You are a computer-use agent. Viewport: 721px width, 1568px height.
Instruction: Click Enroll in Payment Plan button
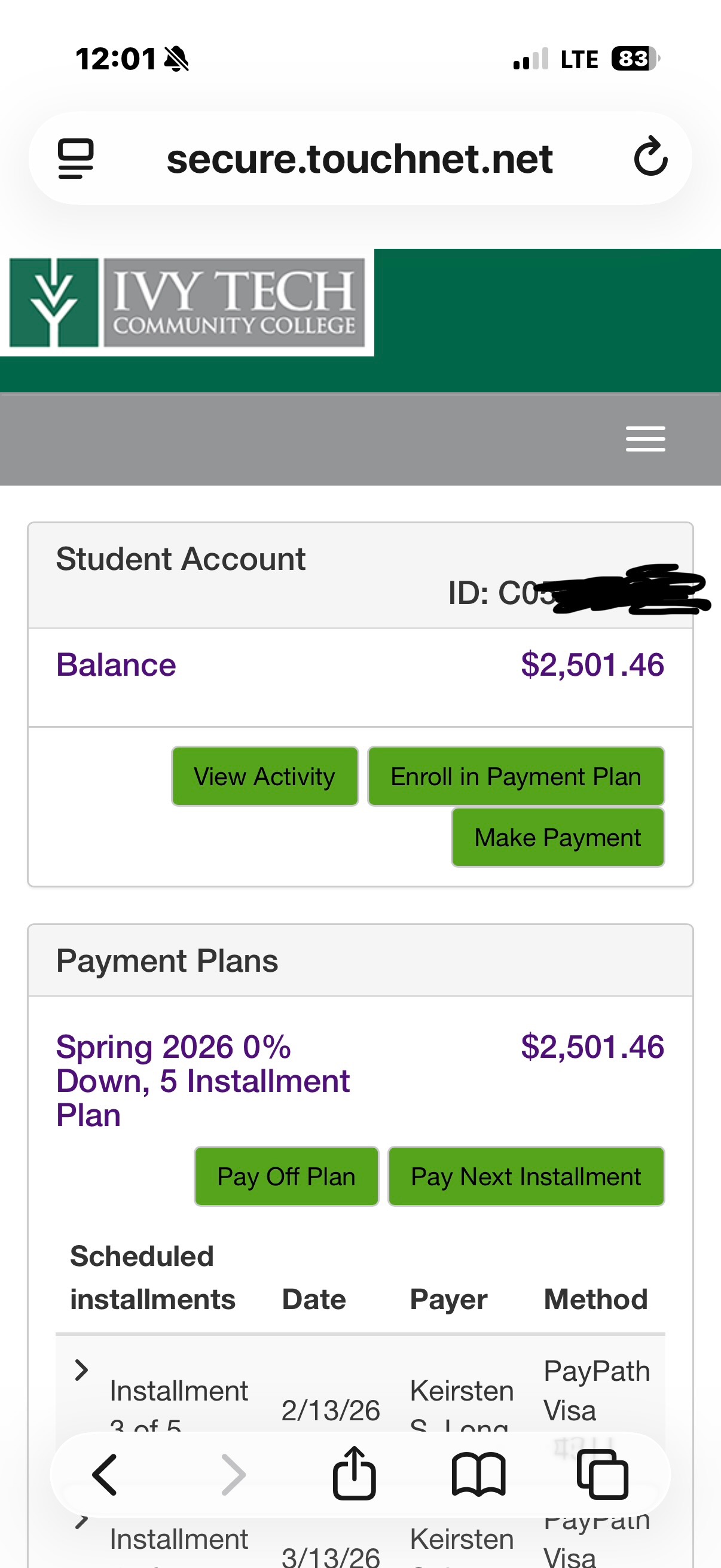(x=515, y=777)
